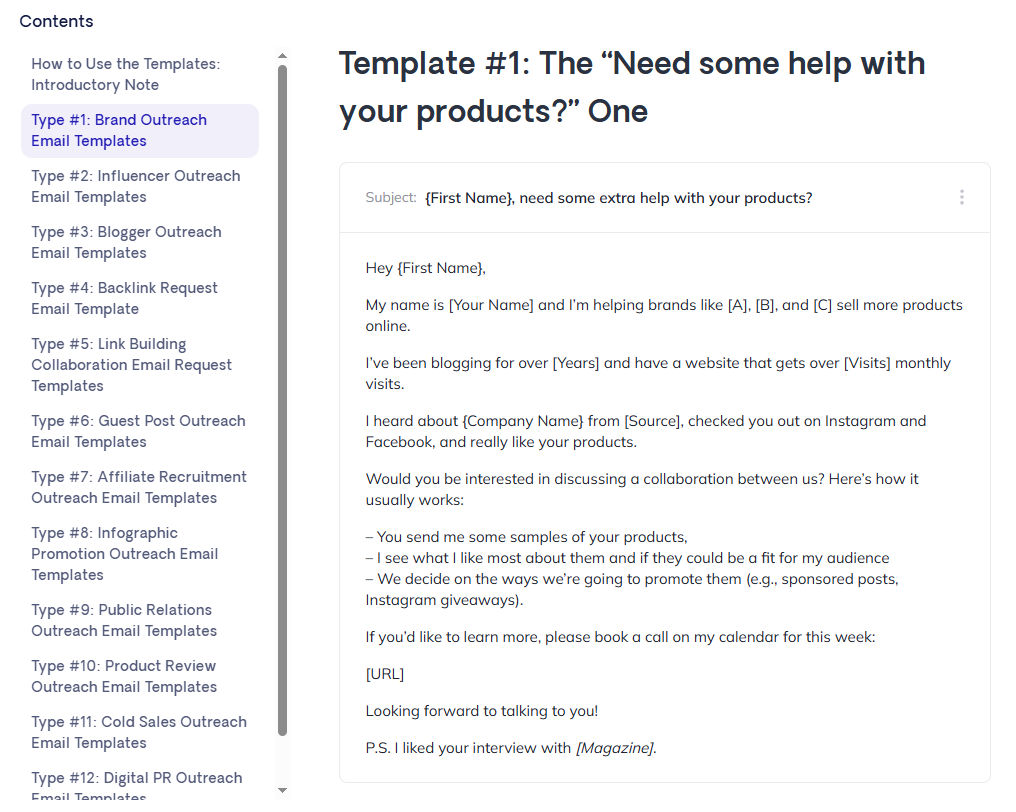This screenshot has height=812, width=1016.
Task: Open 'Type #6: Guest Post Outreach Email Templates'
Action: point(138,431)
